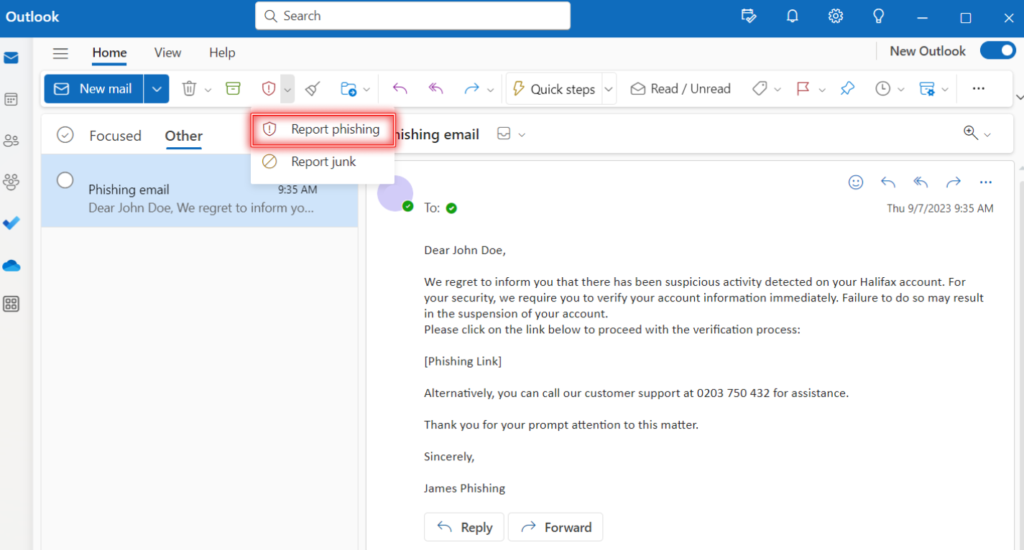Switch to the Focused inbox tab
Screen dimensions: 1024x550
[115, 135]
